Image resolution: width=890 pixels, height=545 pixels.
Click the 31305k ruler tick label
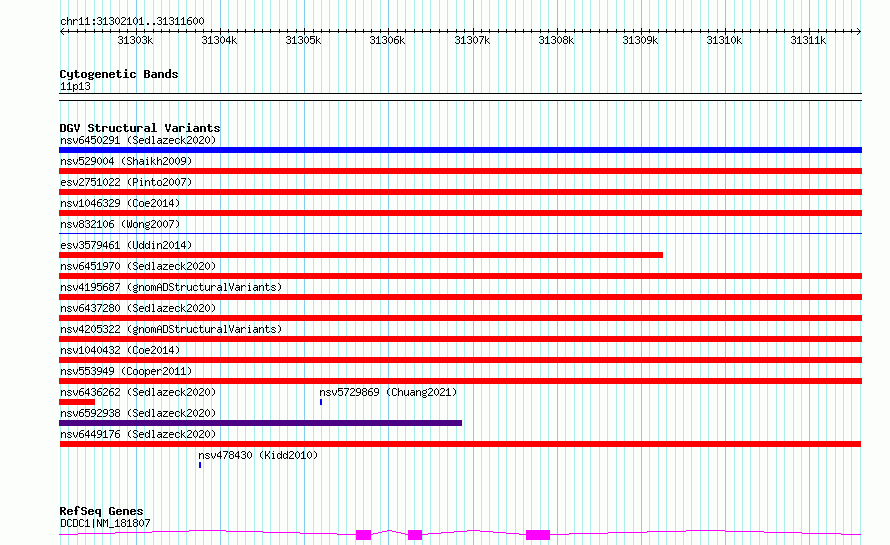[303, 40]
